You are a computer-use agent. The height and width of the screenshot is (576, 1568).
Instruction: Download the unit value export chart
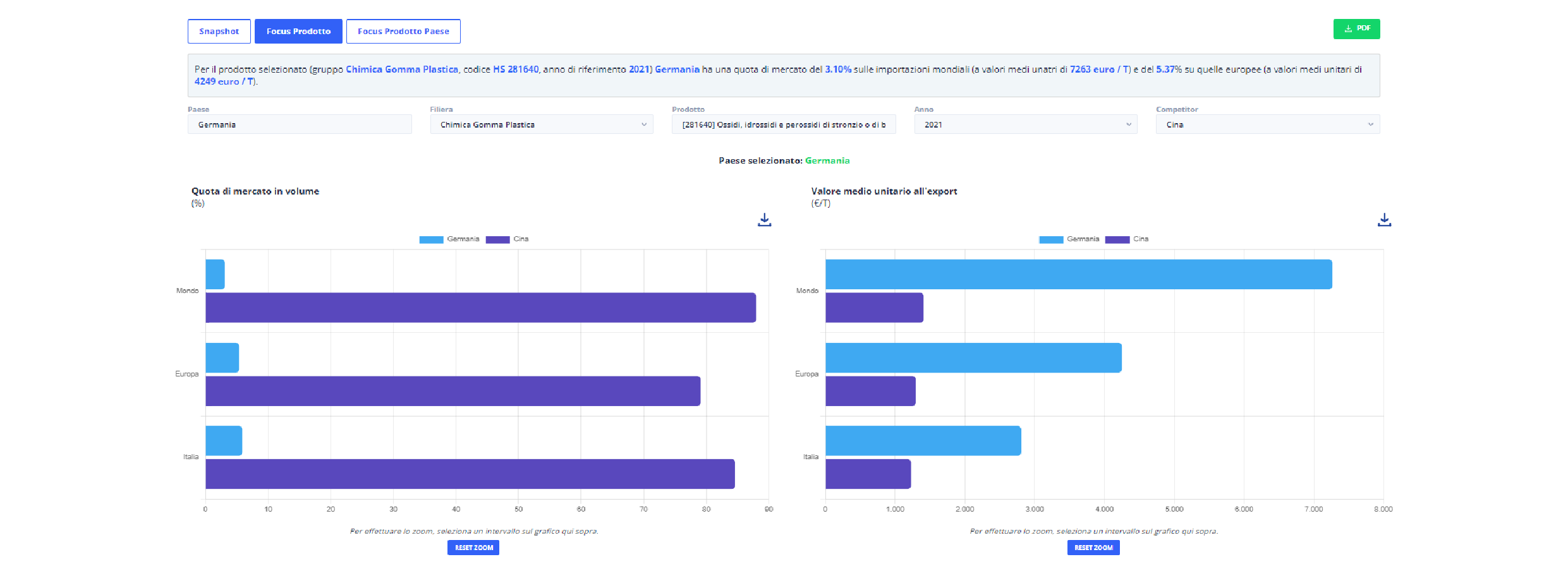click(1384, 220)
